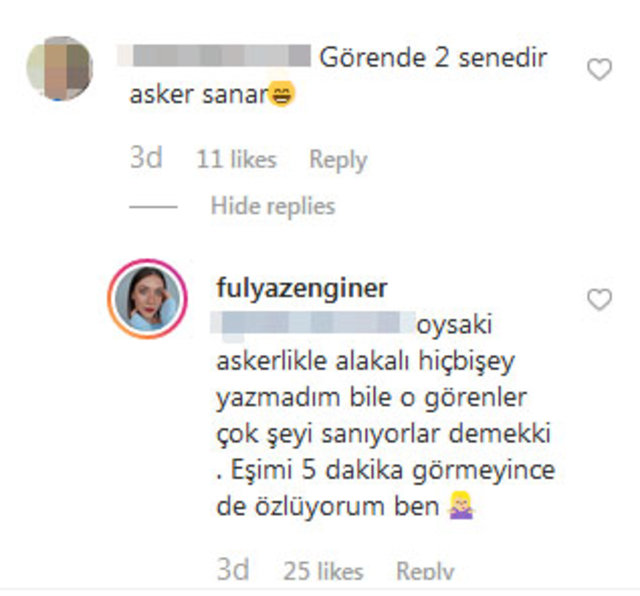640x596 pixels.
Task: Like fulyazenginer's reply with heart icon
Action: pos(599,299)
